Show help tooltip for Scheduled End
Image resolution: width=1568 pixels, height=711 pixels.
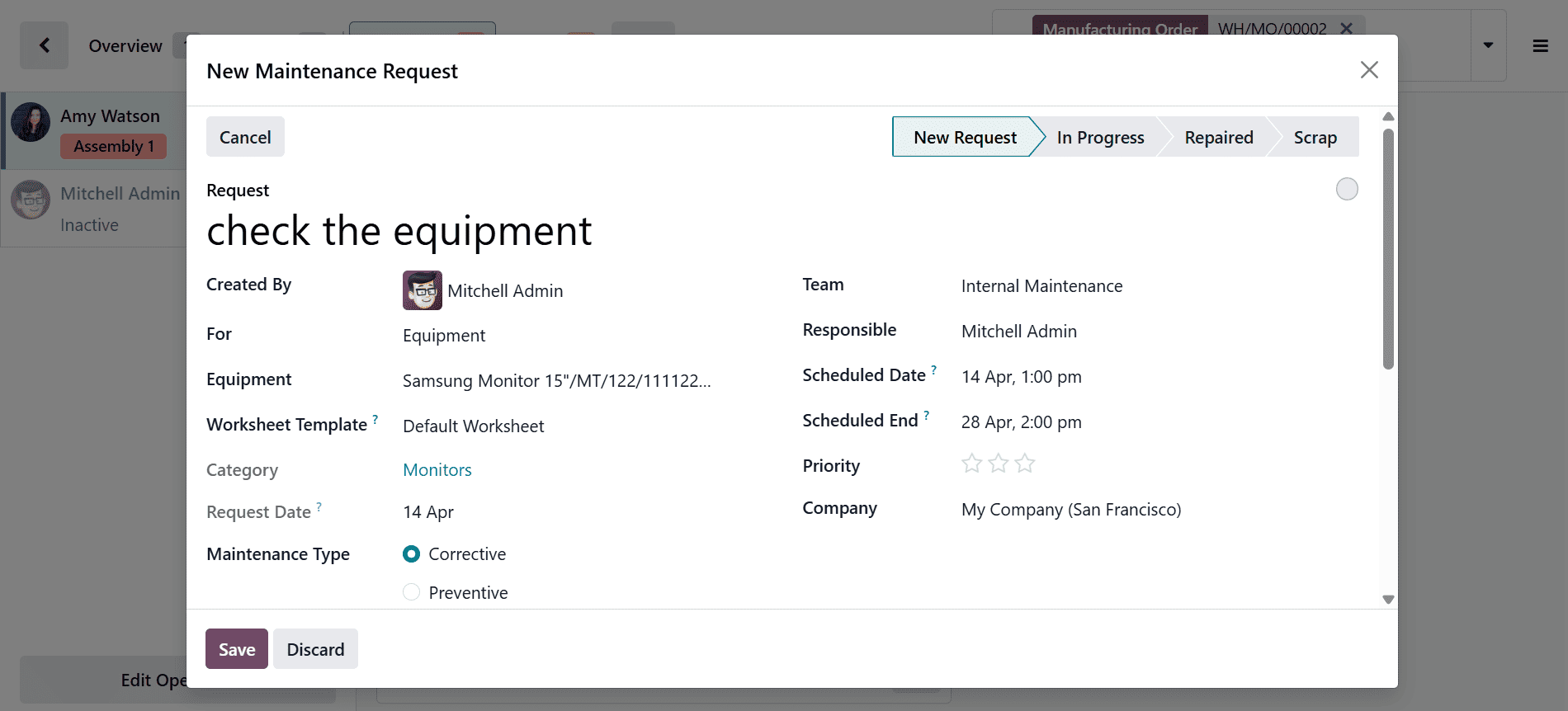coord(927,415)
